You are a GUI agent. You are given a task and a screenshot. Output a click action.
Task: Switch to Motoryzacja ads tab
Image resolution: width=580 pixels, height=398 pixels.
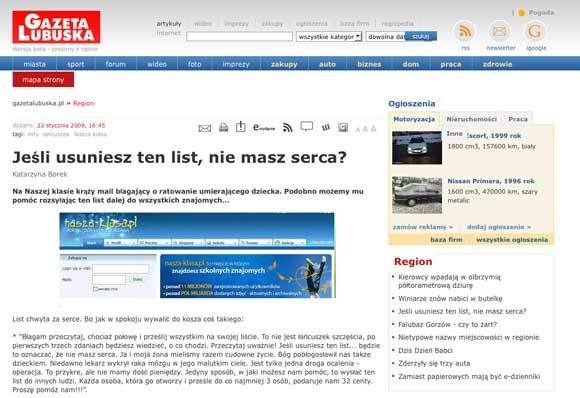414,119
